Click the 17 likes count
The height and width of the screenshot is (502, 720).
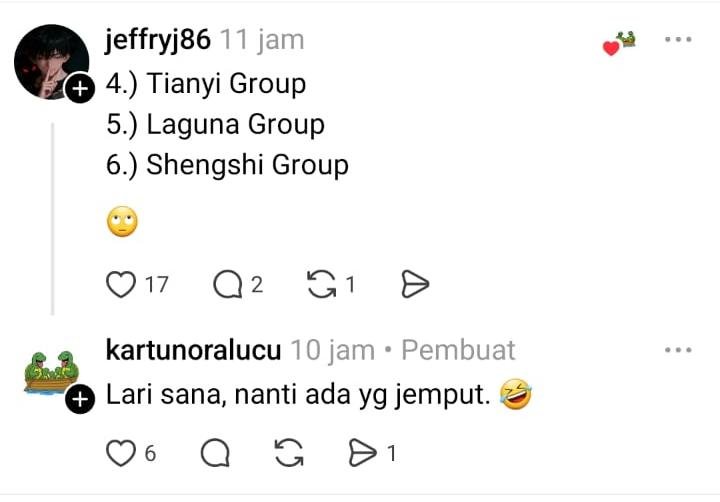click(x=157, y=284)
